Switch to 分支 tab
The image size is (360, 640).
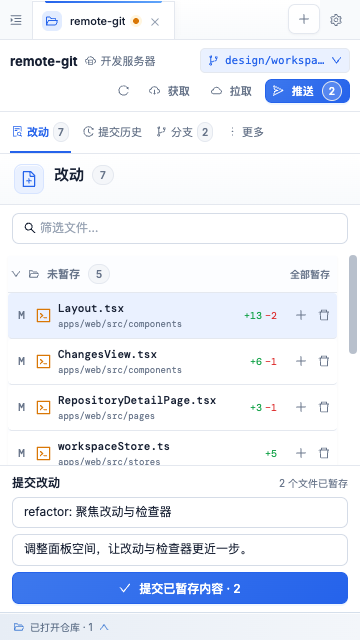[184, 132]
